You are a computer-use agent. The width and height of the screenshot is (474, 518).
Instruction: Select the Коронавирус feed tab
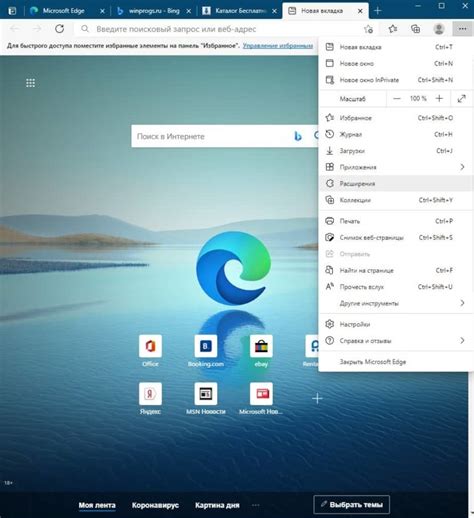(x=155, y=505)
